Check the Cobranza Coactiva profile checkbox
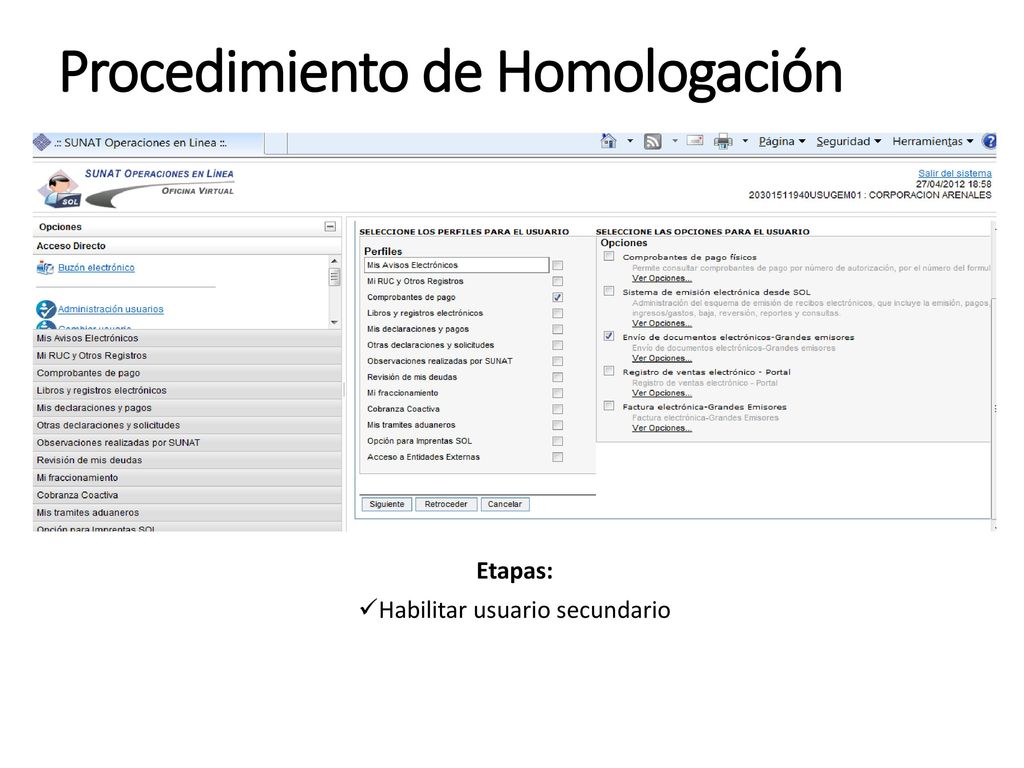 [557, 409]
